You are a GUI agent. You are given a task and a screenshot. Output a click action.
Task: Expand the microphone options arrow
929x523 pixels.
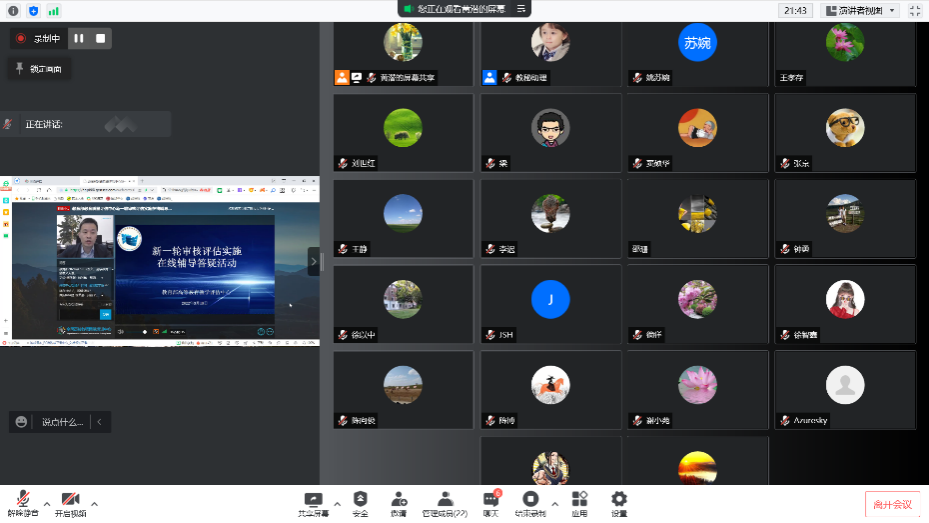(x=46, y=503)
